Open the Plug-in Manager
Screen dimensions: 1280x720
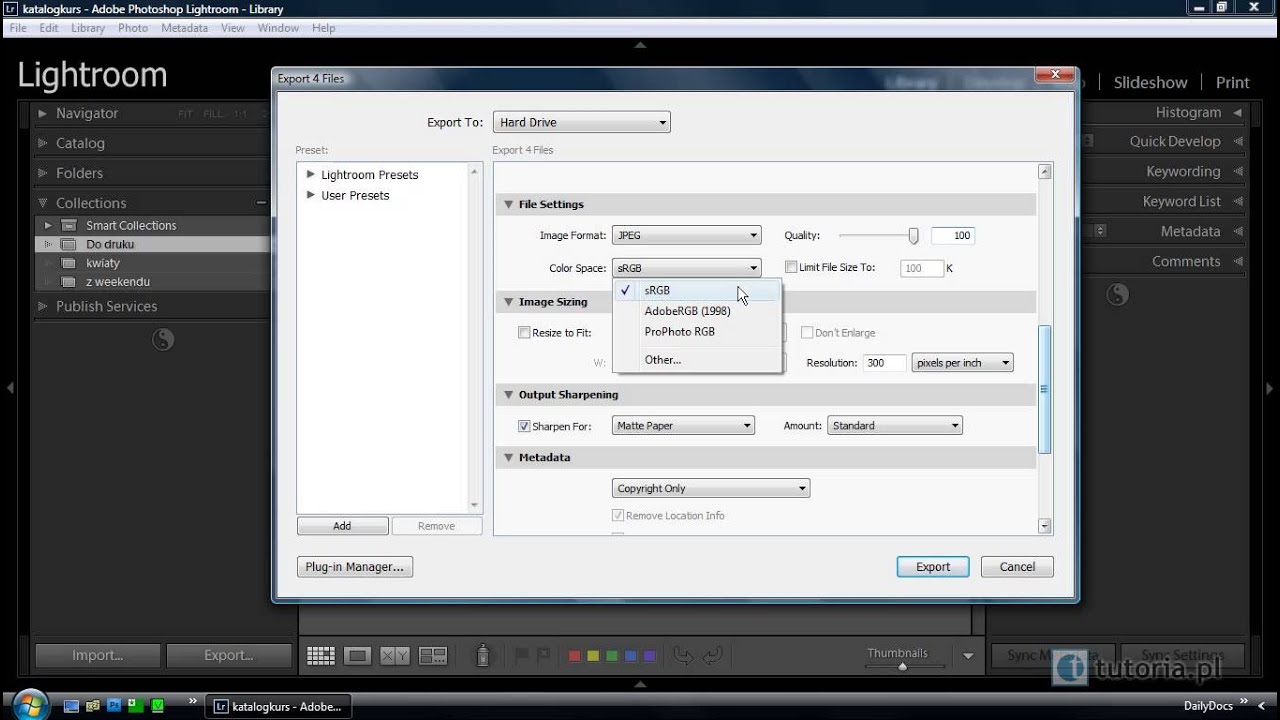pyautogui.click(x=355, y=567)
